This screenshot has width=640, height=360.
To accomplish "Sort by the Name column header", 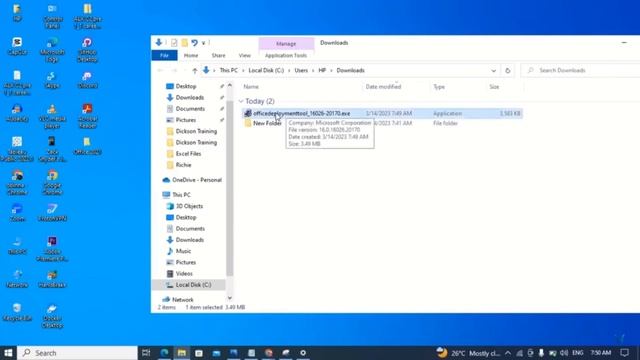I will (251, 87).
